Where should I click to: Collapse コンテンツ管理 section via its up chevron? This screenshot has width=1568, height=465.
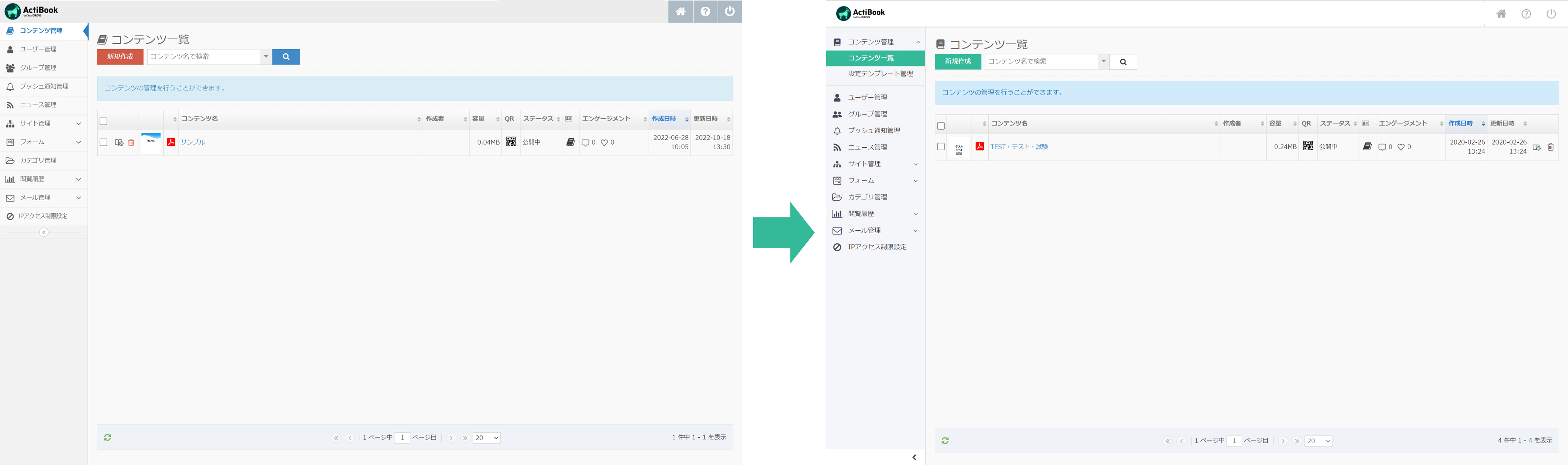point(918,42)
